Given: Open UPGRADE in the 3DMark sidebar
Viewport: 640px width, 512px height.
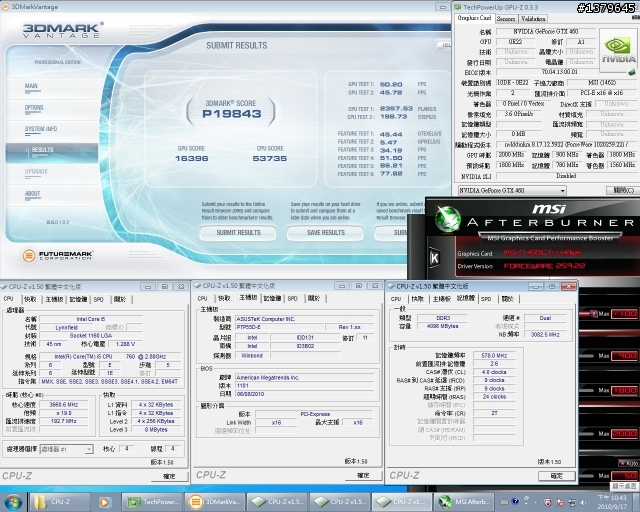Looking at the screenshot, I should [x=36, y=171].
